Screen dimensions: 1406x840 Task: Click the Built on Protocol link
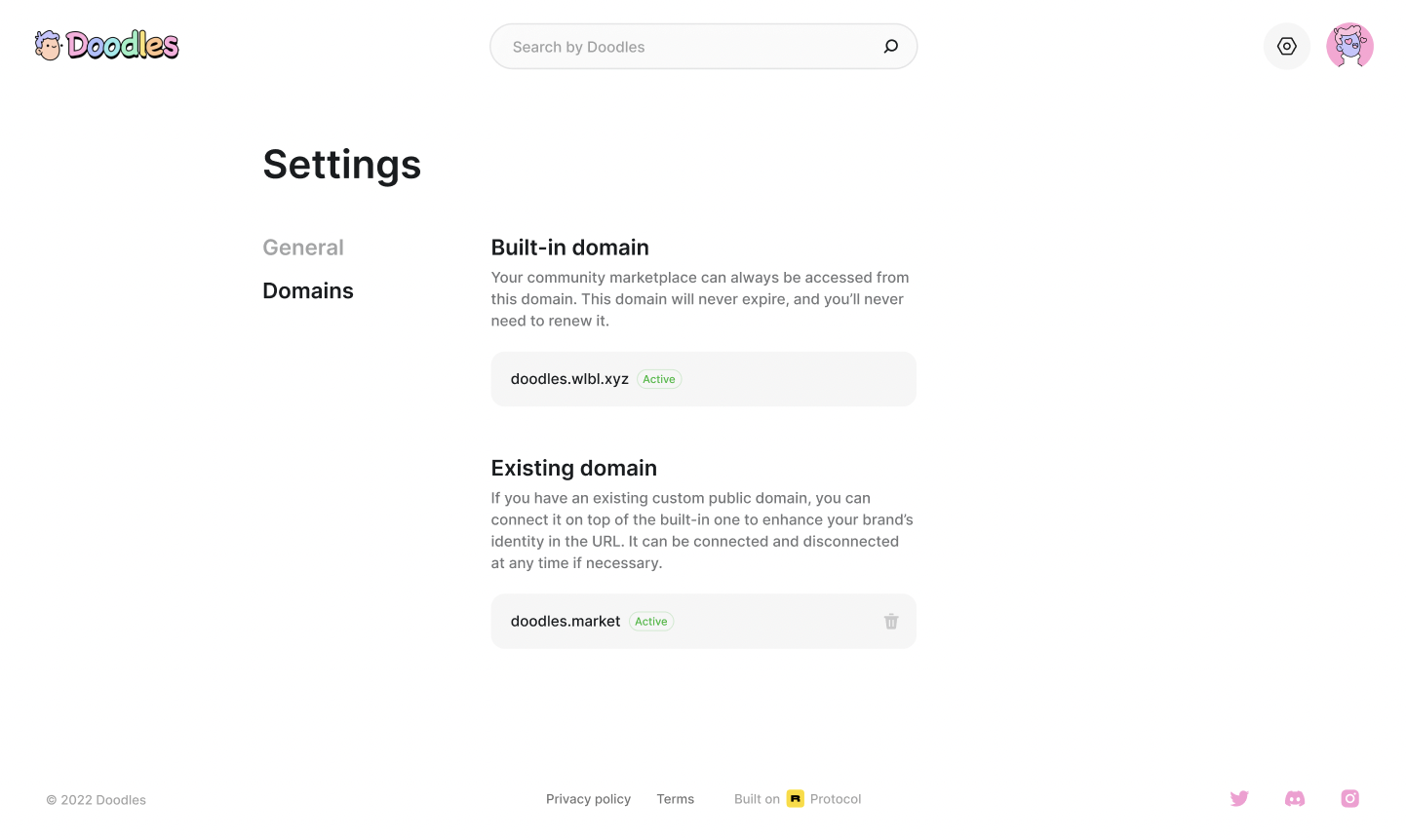click(798, 799)
